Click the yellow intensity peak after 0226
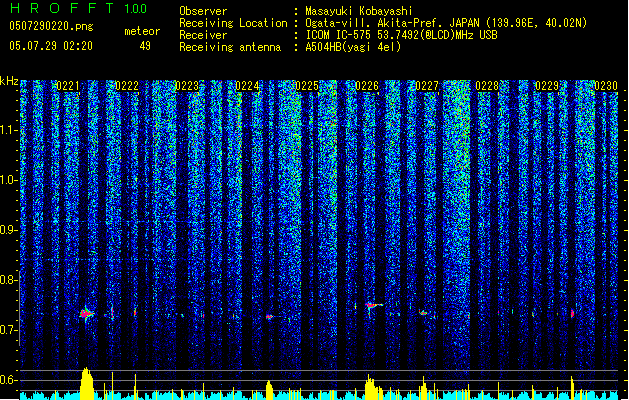Screen dimensions: 629x400 (x=372, y=387)
